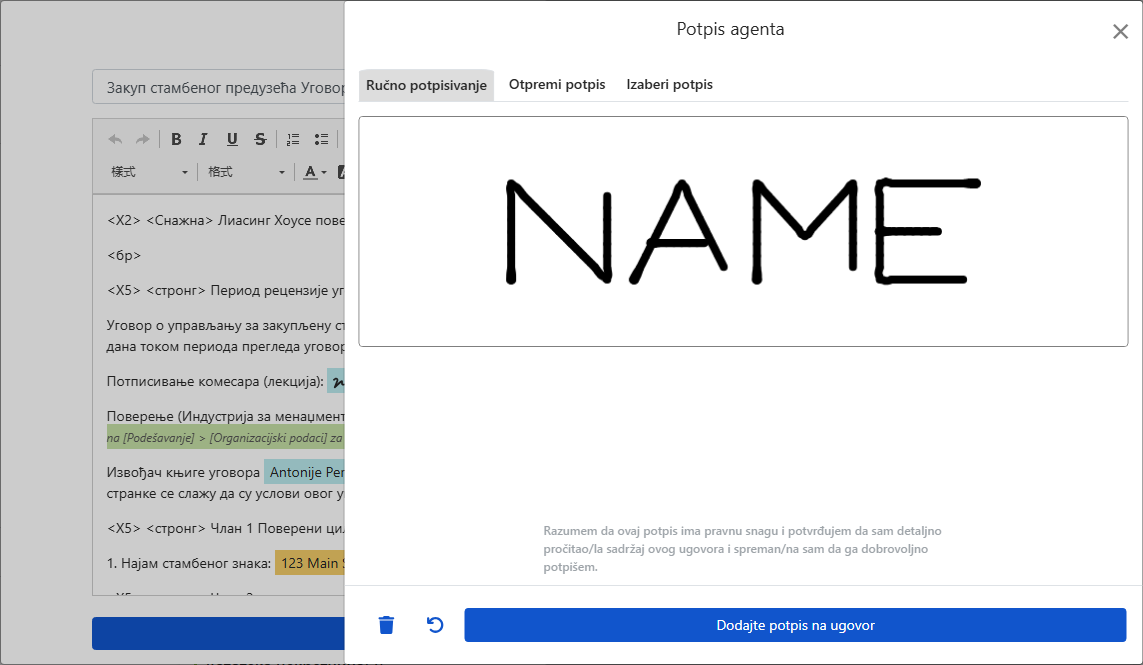
Task: Toggle strikethrough formatting in editor
Action: coord(260,139)
